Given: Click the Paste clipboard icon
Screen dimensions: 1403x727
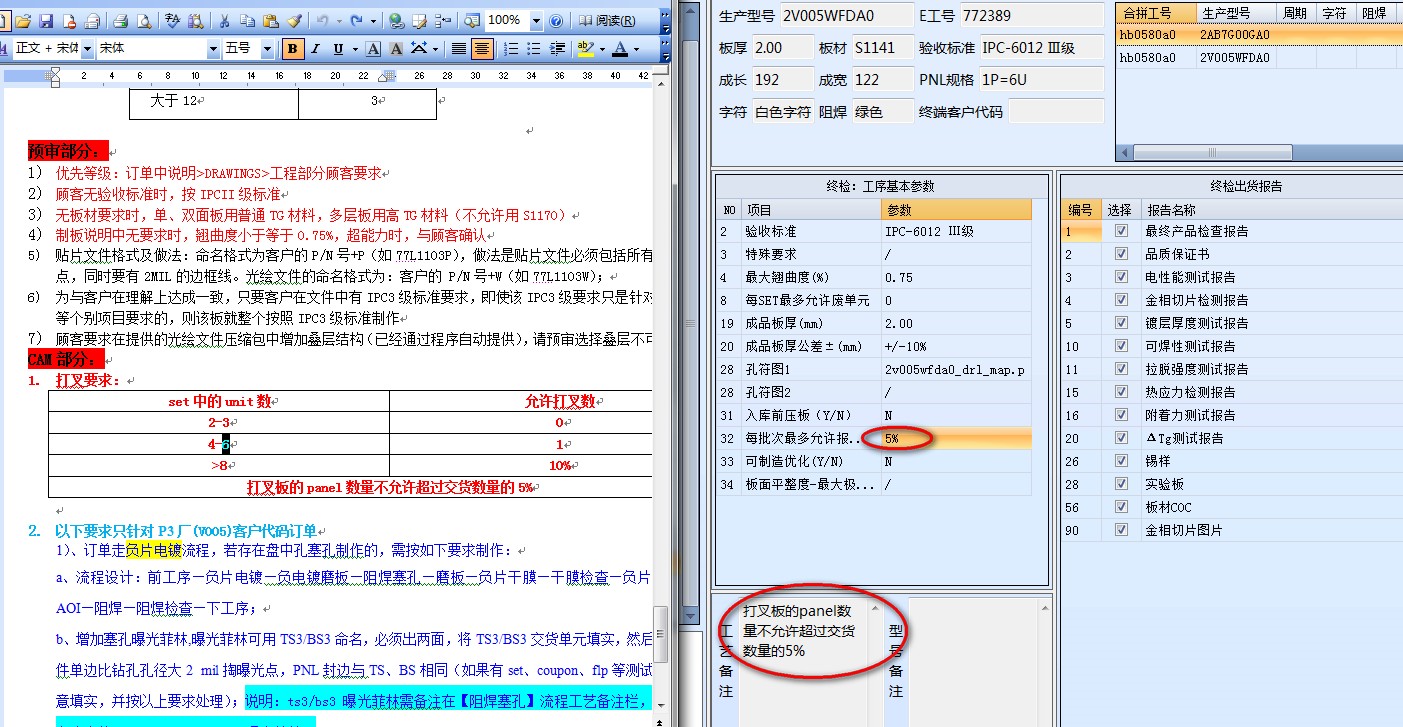Looking at the screenshot, I should [271, 20].
